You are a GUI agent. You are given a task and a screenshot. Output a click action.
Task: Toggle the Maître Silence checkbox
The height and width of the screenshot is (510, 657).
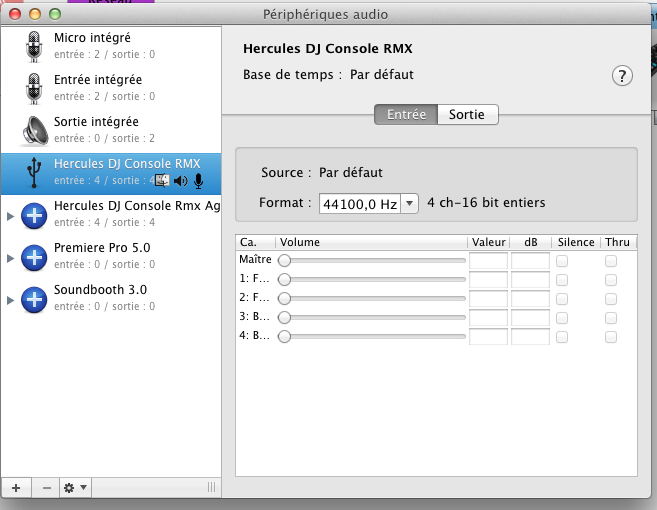click(x=561, y=260)
